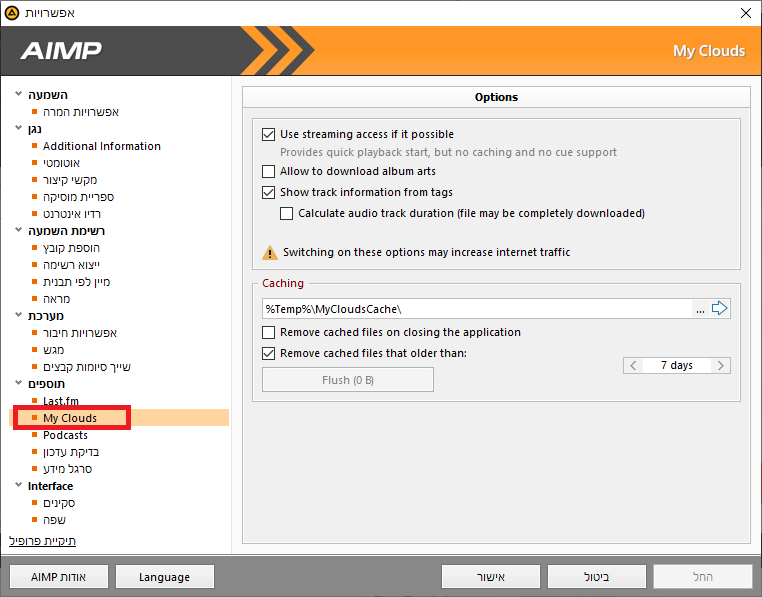This screenshot has width=762, height=597.
Task: Click the Flush (0 B) button
Action: click(x=348, y=380)
